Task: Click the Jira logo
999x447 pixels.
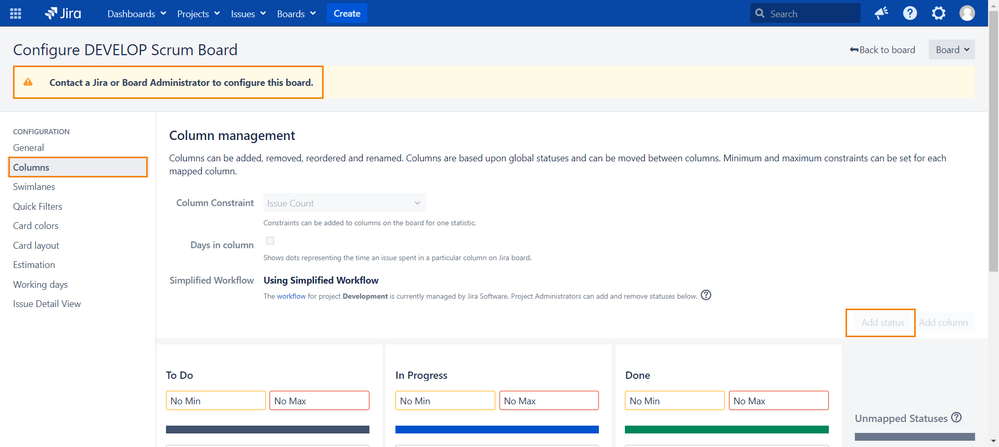Action: click(x=63, y=13)
